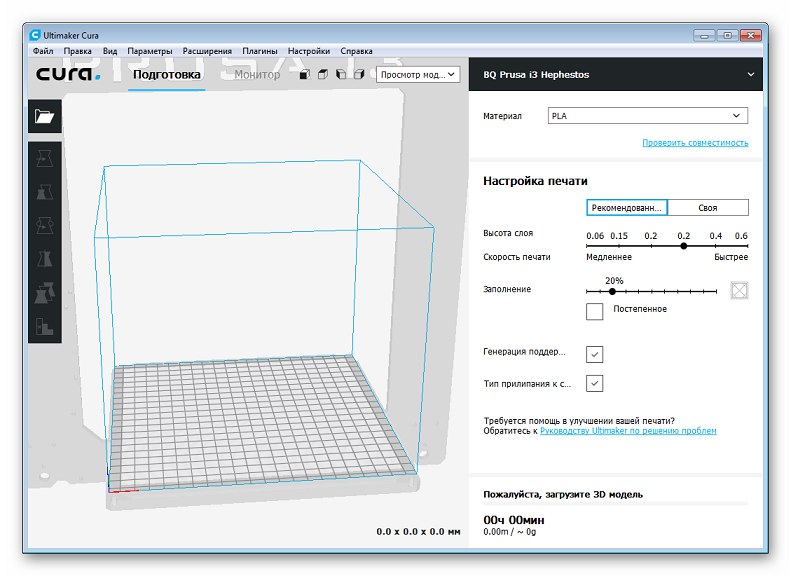
Task: Switch to the Подготовка tab
Action: click(166, 75)
